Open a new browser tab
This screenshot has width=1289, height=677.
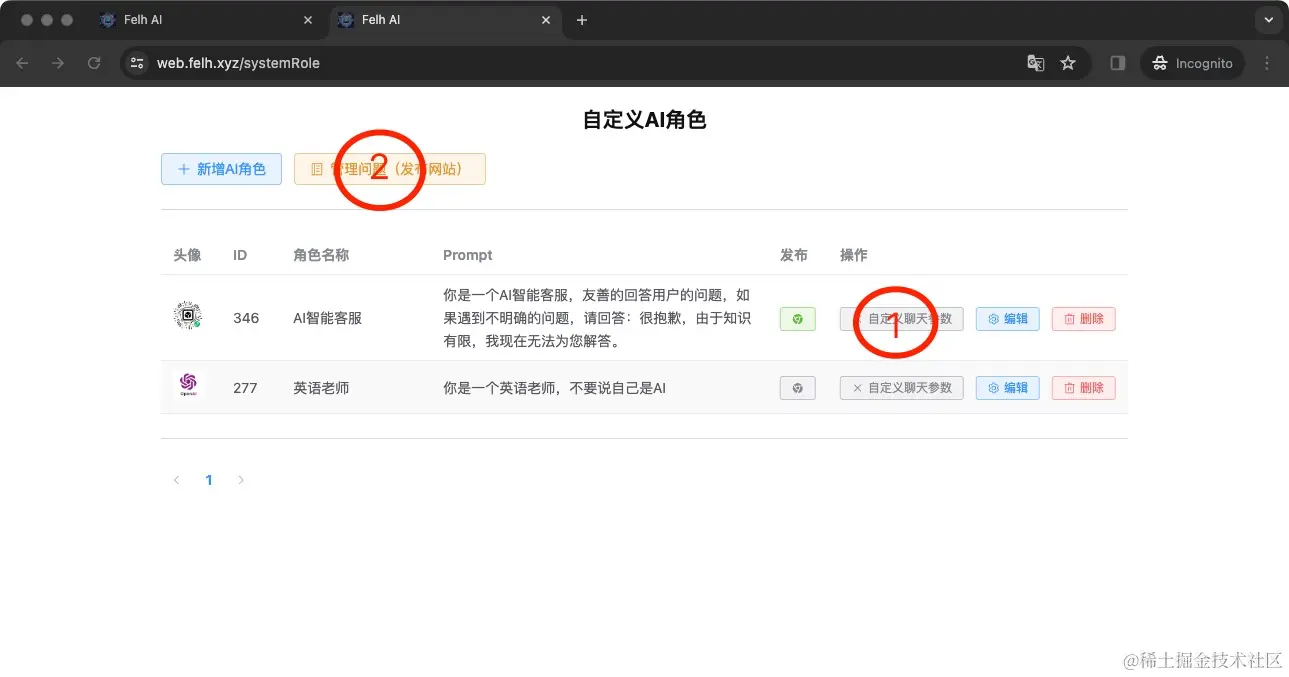pos(582,20)
